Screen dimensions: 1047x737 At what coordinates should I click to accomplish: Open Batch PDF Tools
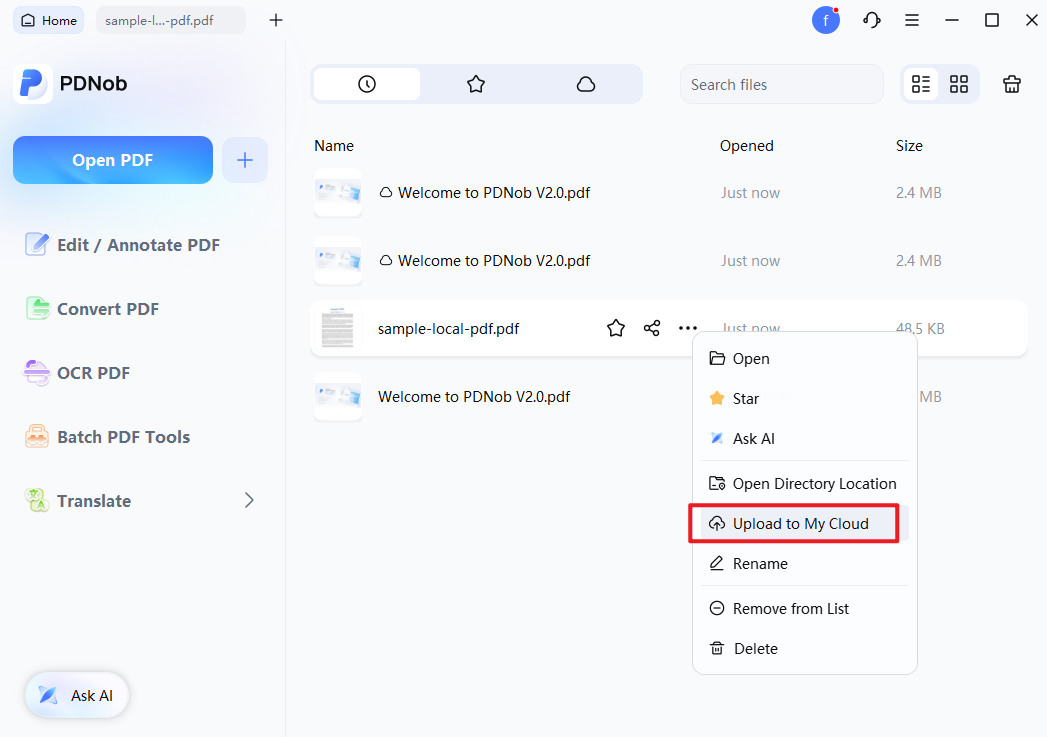coord(108,437)
